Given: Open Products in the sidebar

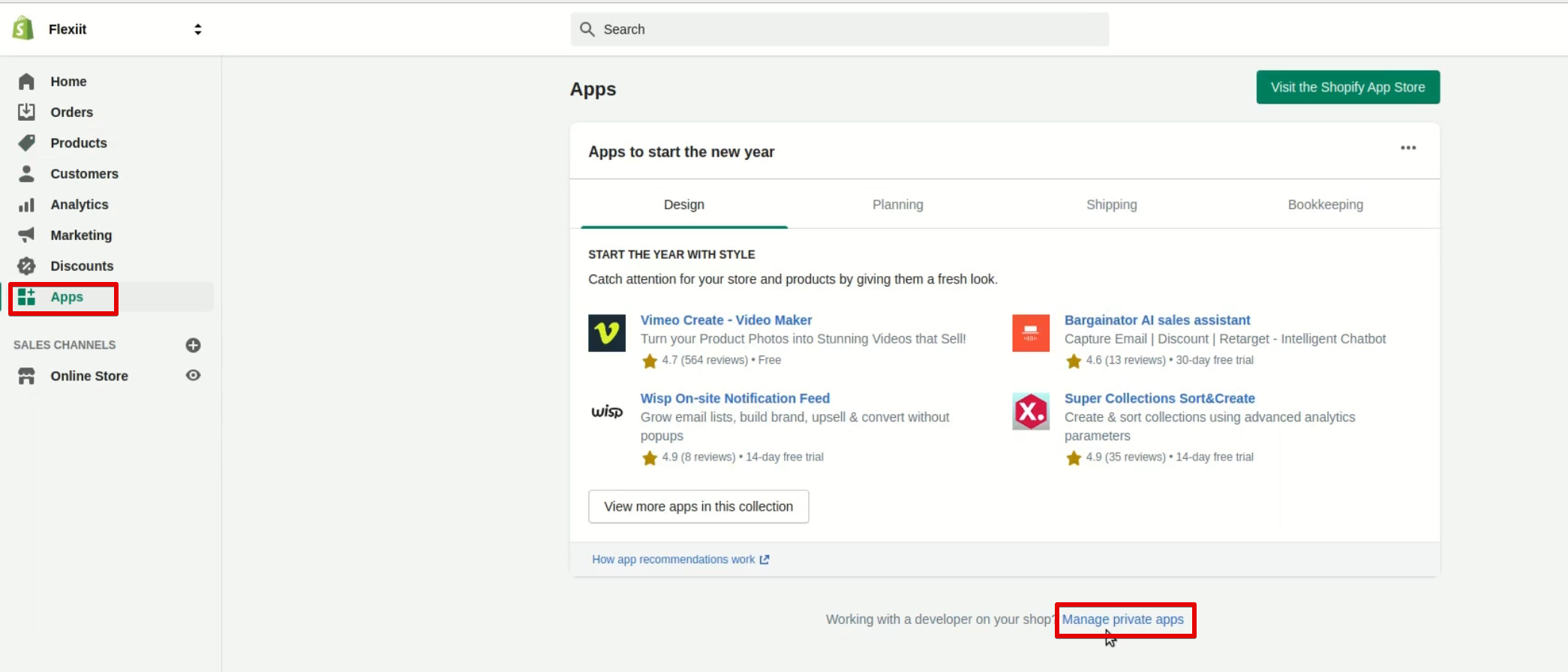Looking at the screenshot, I should click(79, 142).
